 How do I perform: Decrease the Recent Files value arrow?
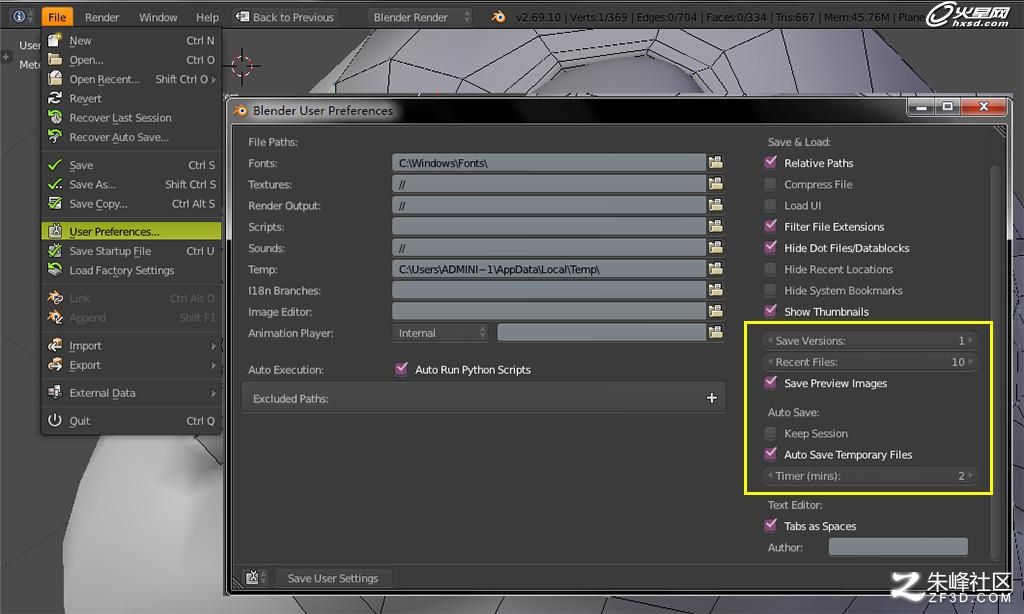click(770, 361)
